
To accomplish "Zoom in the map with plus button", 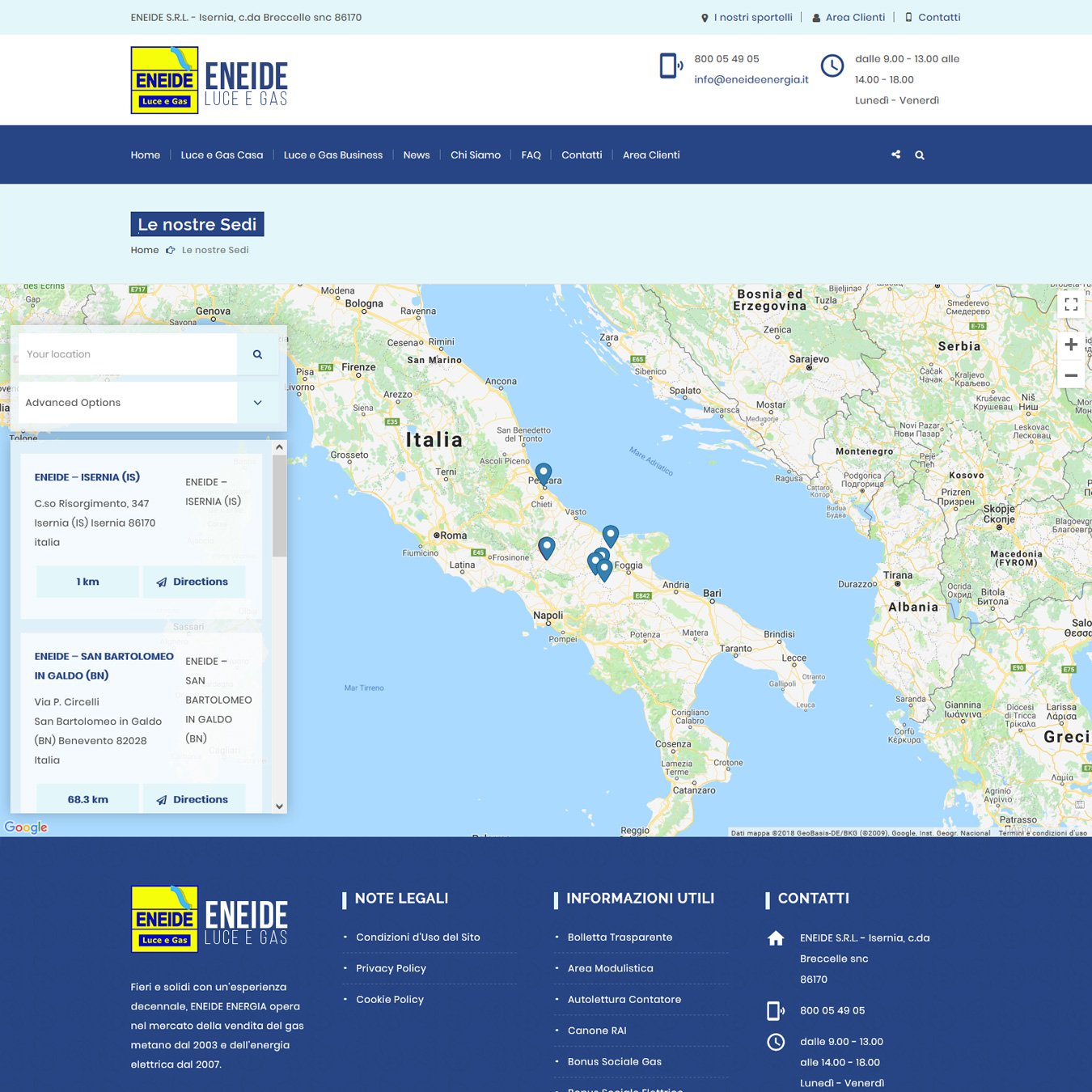I will pos(1071,345).
